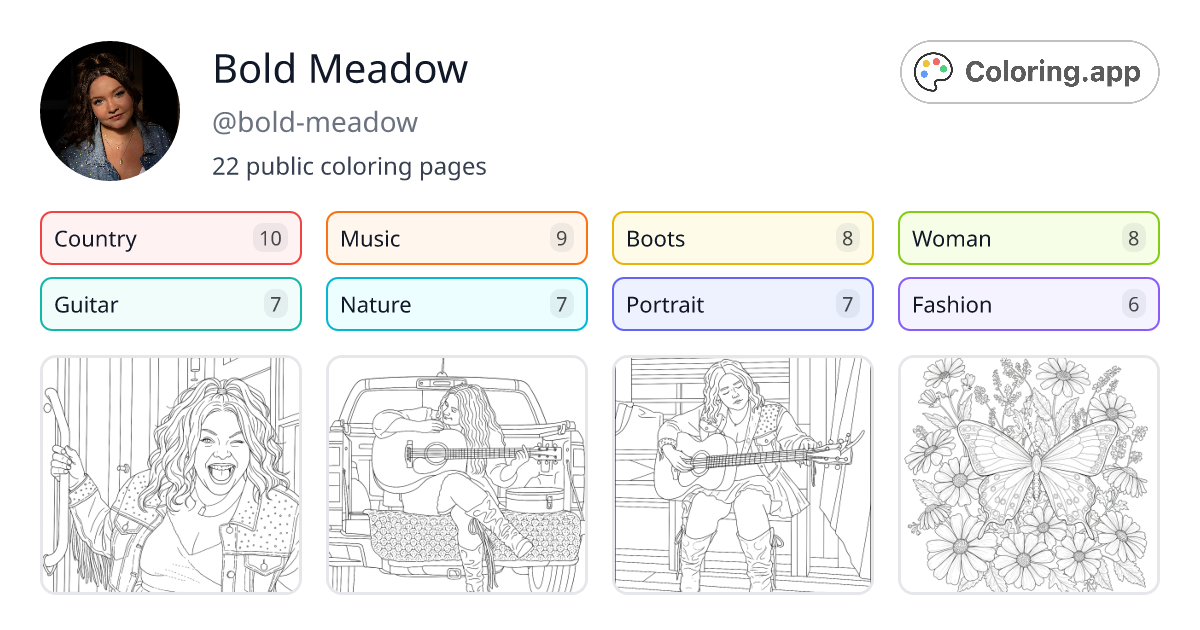View the butterfly and daisies coloring page
The width and height of the screenshot is (1200, 630).
click(1028, 474)
